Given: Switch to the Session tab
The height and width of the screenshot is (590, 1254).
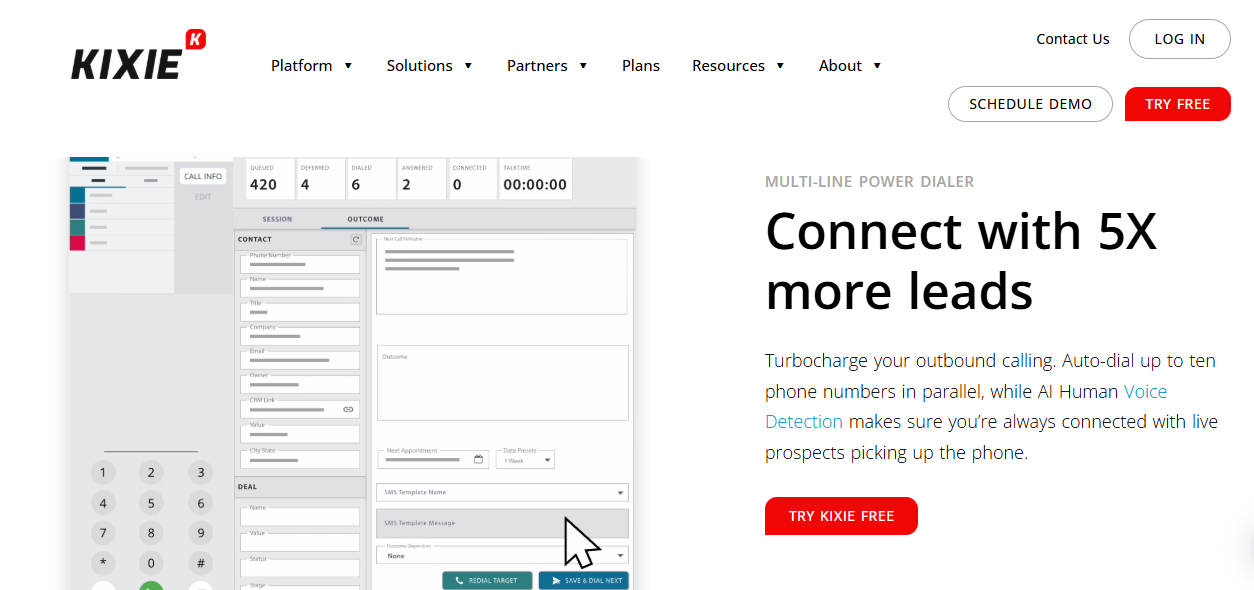Looking at the screenshot, I should coord(277,218).
